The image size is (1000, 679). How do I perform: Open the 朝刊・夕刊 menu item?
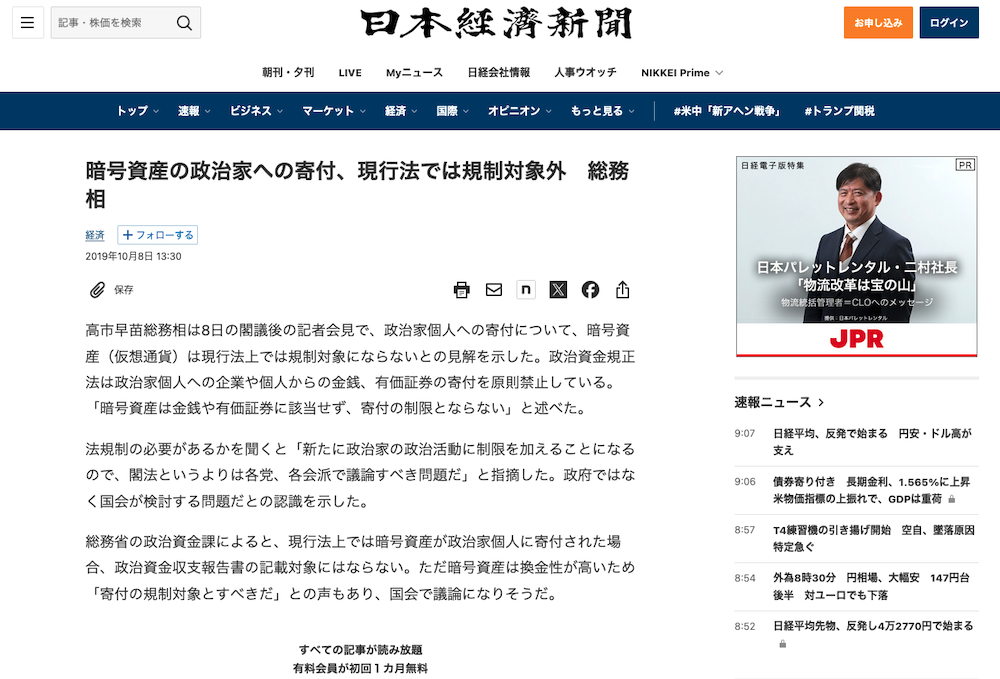click(x=288, y=73)
